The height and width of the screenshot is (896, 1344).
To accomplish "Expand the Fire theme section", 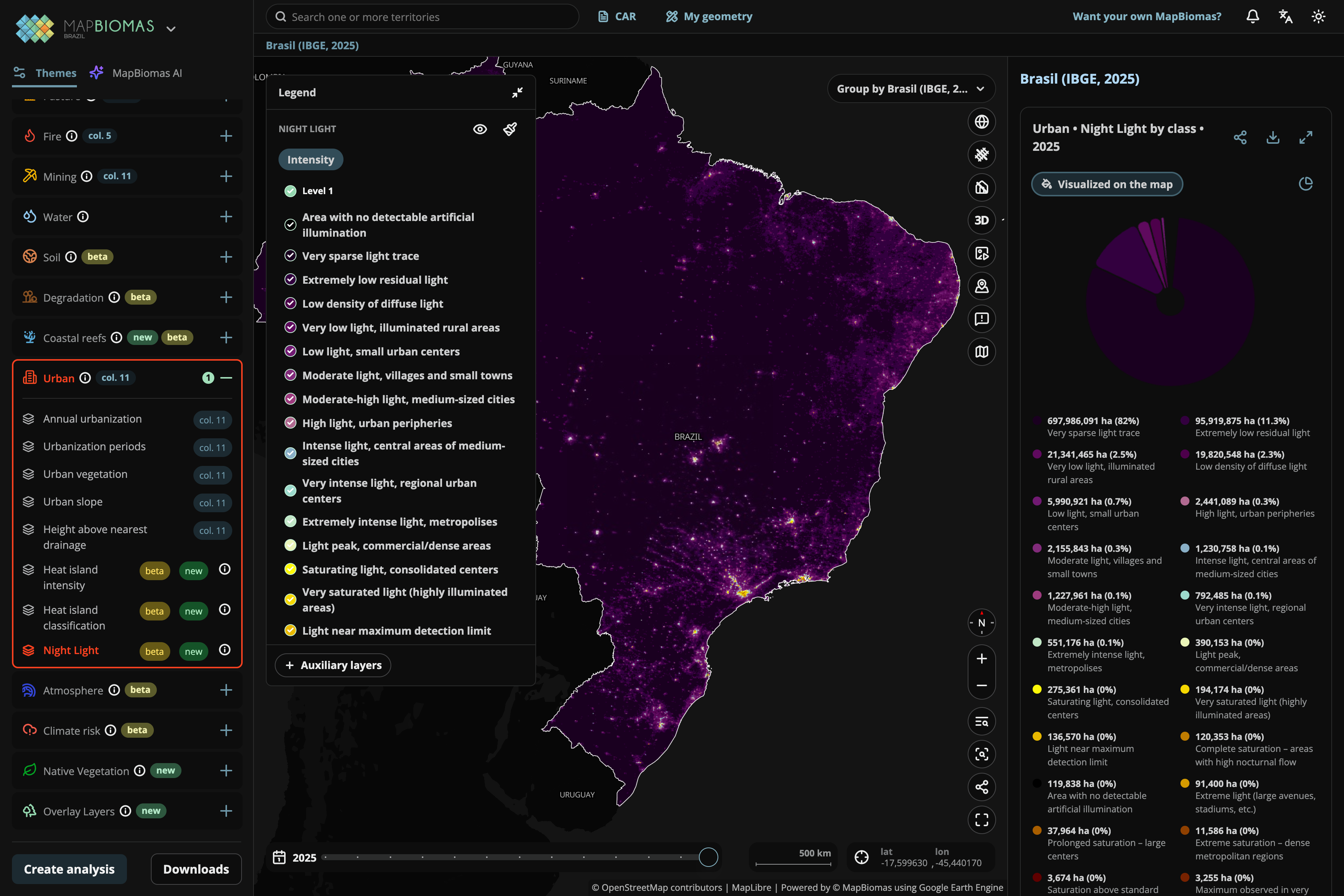I will 226,136.
